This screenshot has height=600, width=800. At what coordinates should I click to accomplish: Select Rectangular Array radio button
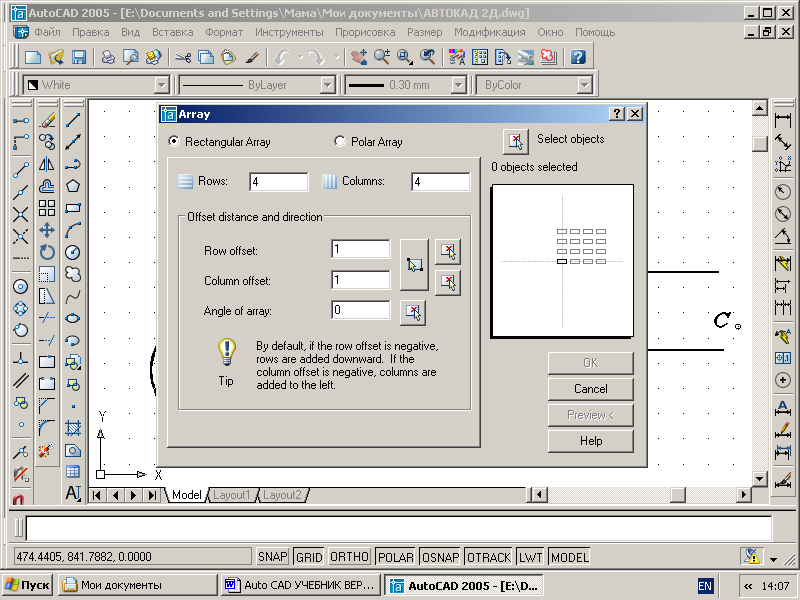pos(173,141)
